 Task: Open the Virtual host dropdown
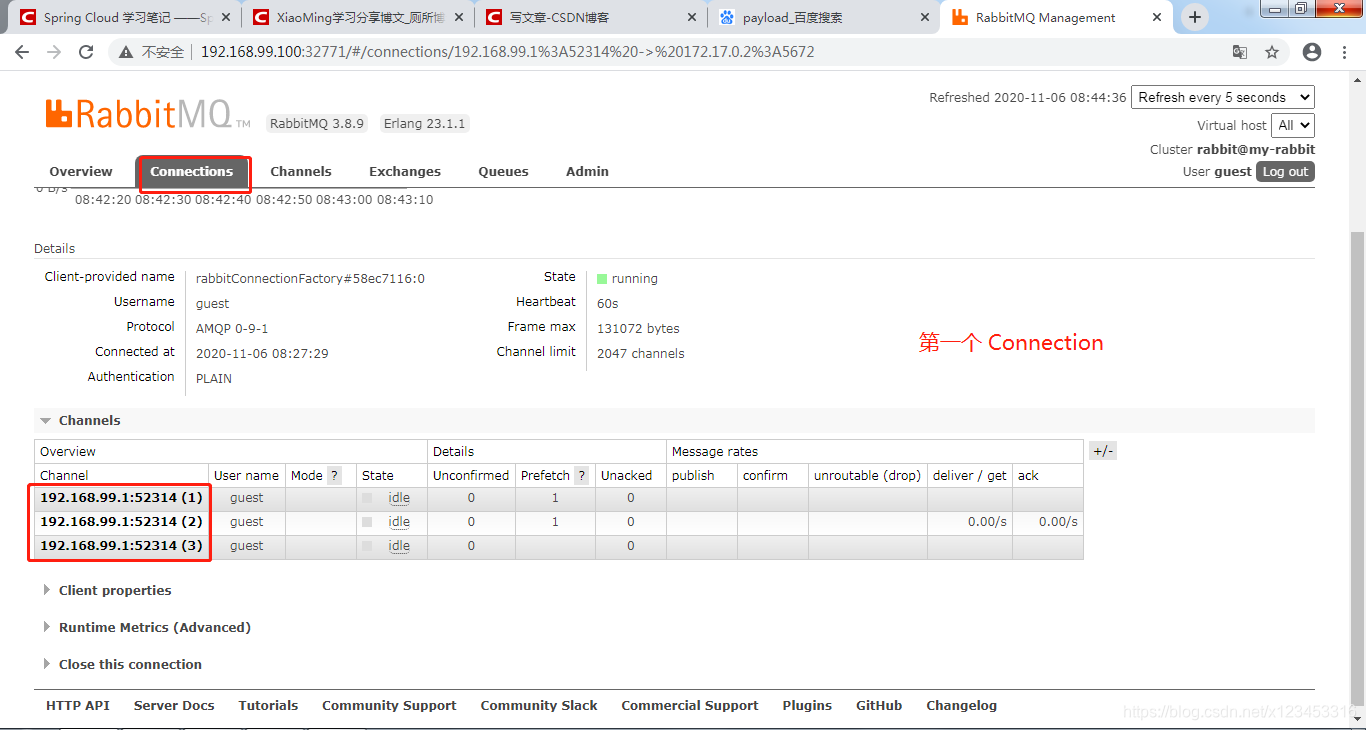coord(1293,125)
